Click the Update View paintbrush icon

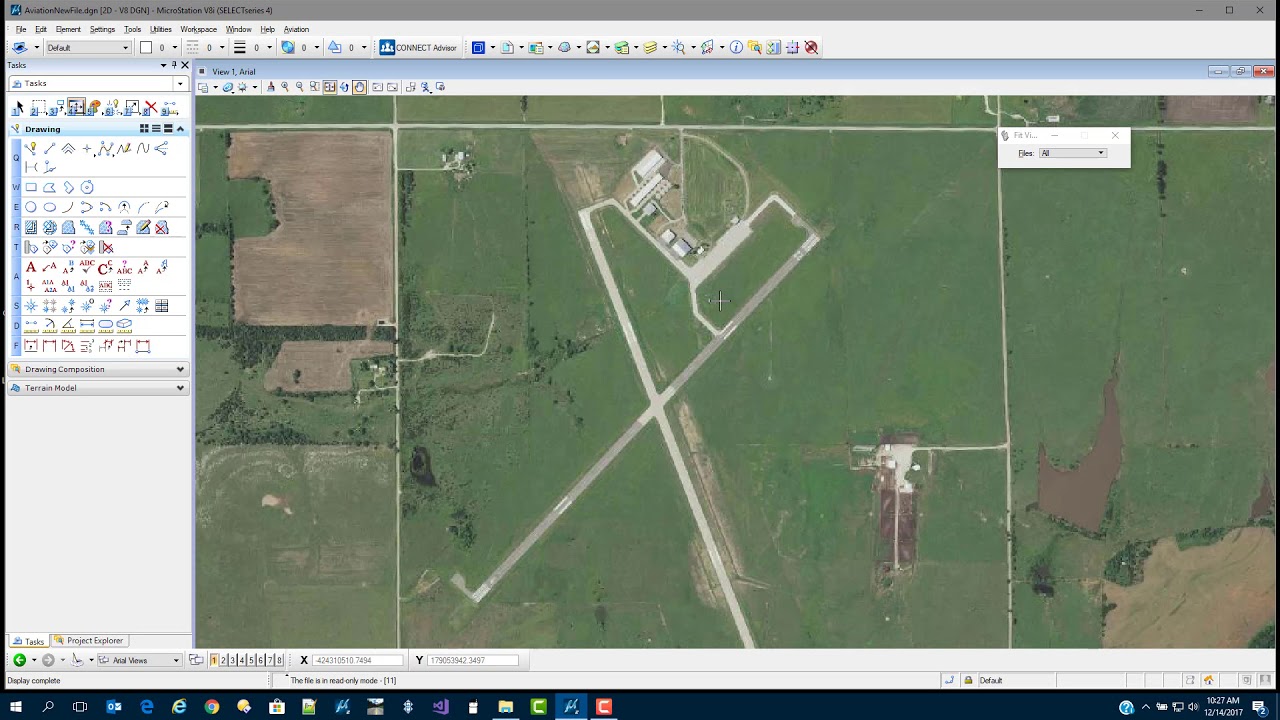[x=271, y=87]
